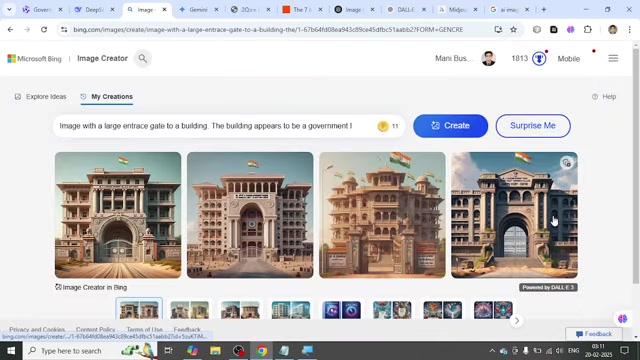Open the hamburger menu on Bing
Image resolution: width=640 pixels, height=360 pixels.
pos(613,58)
